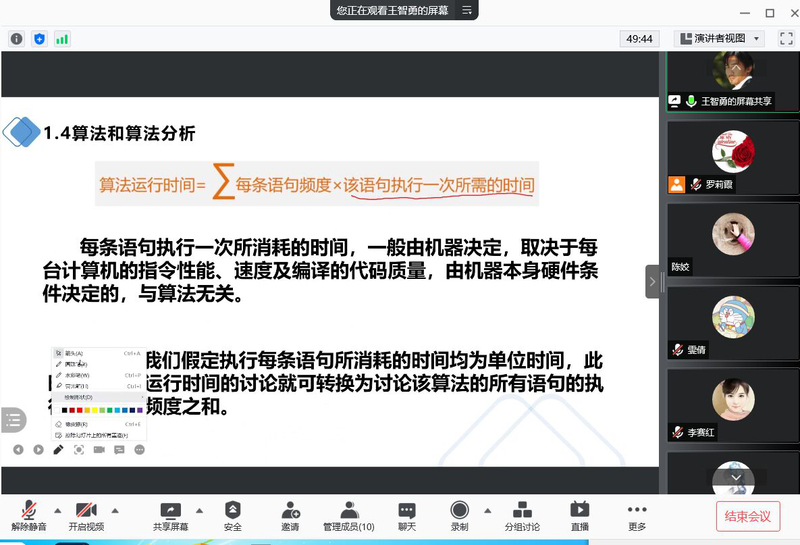Pick the orange ink color swatch

(87, 410)
